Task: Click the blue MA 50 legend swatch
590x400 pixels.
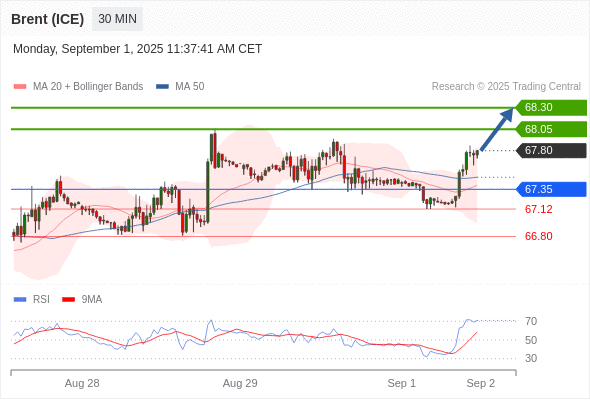Action: pos(162,87)
